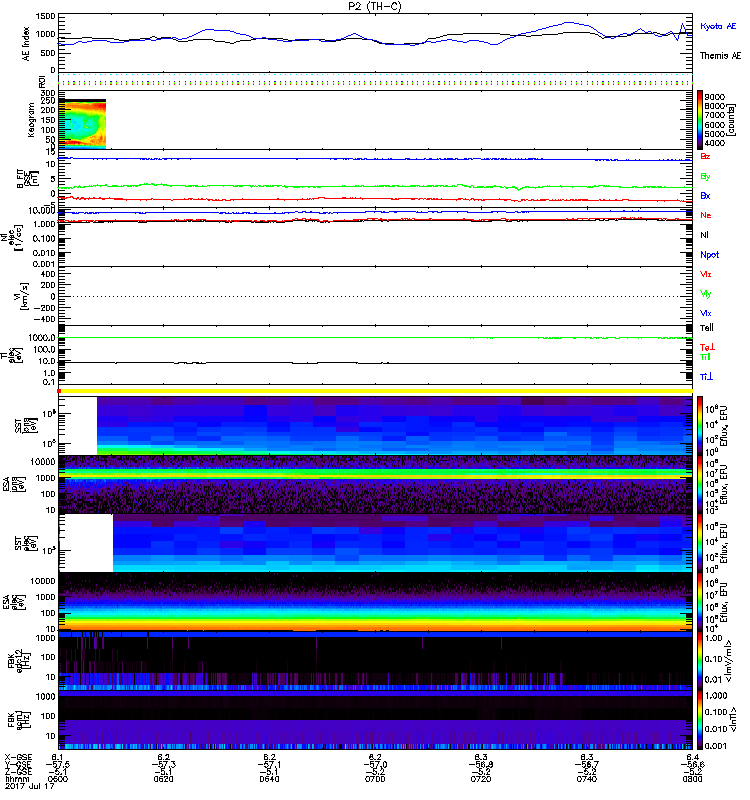Click the 2017 Jul 17 date label
750x800 pixels.
pos(30,786)
